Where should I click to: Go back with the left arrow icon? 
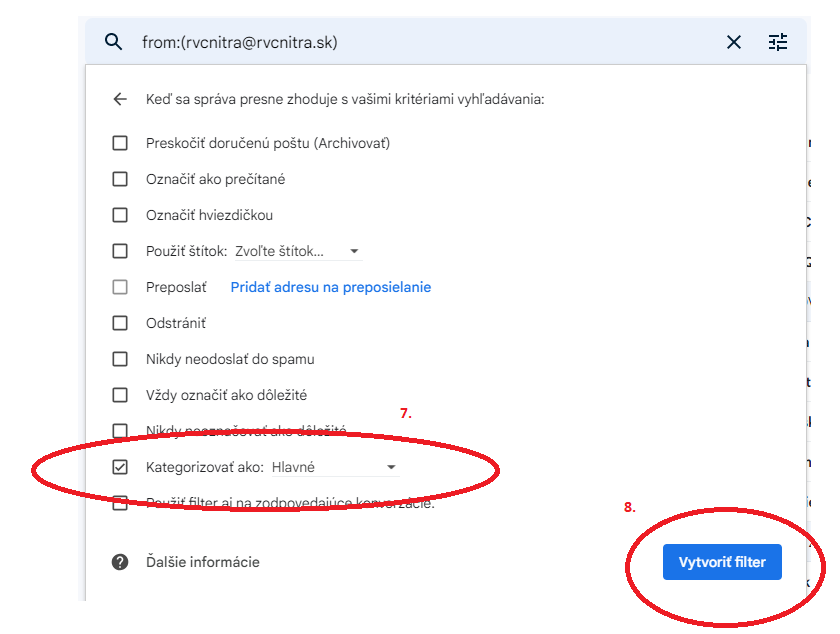[120, 99]
